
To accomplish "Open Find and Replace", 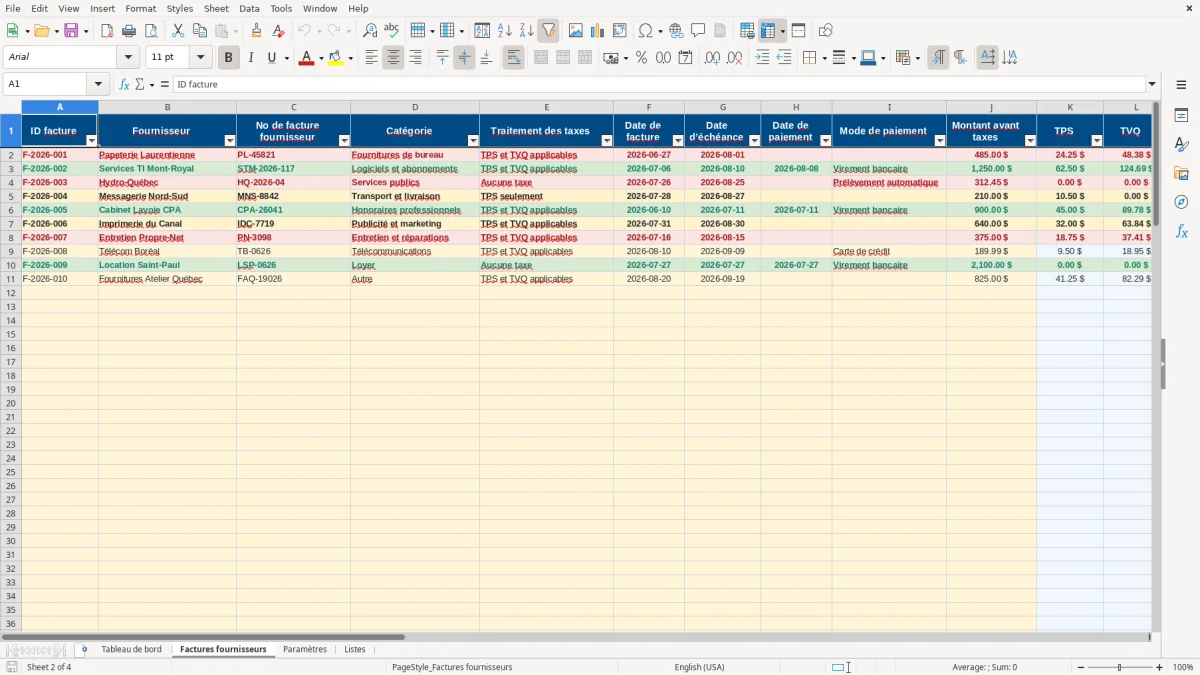I will click(370, 31).
